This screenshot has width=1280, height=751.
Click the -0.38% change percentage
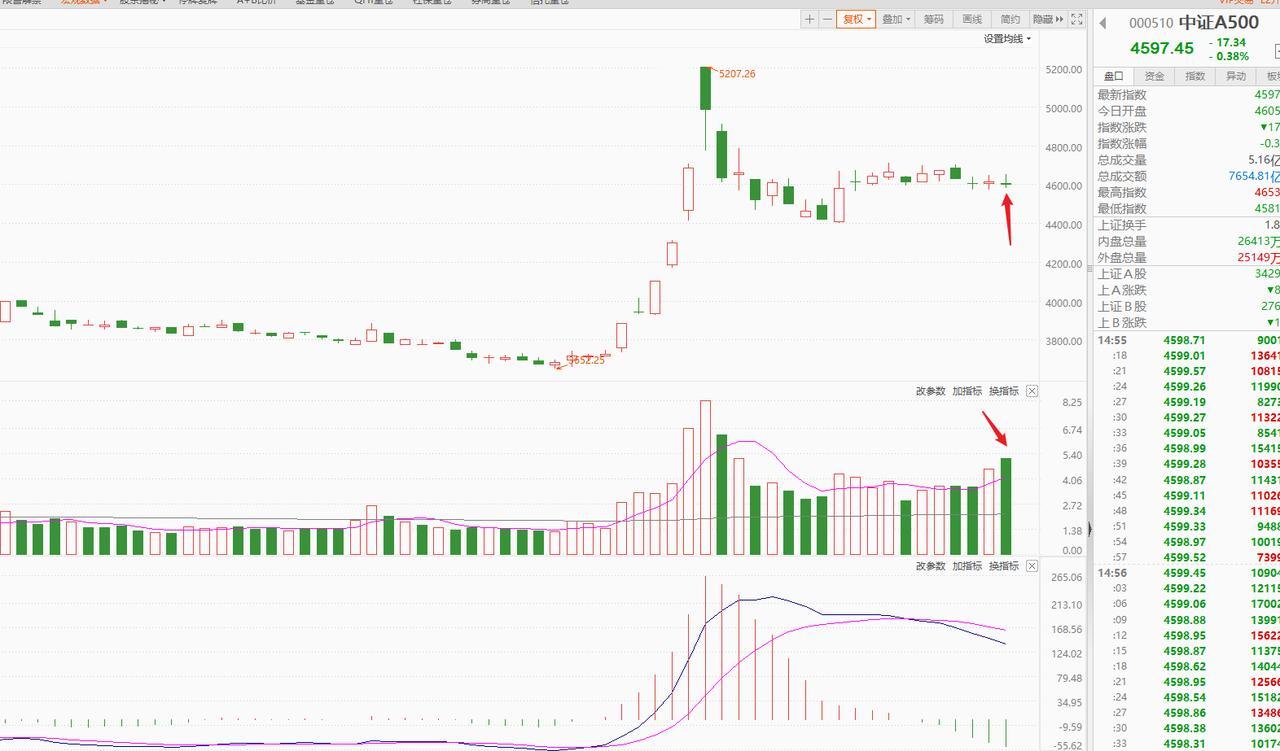click(x=1228, y=56)
